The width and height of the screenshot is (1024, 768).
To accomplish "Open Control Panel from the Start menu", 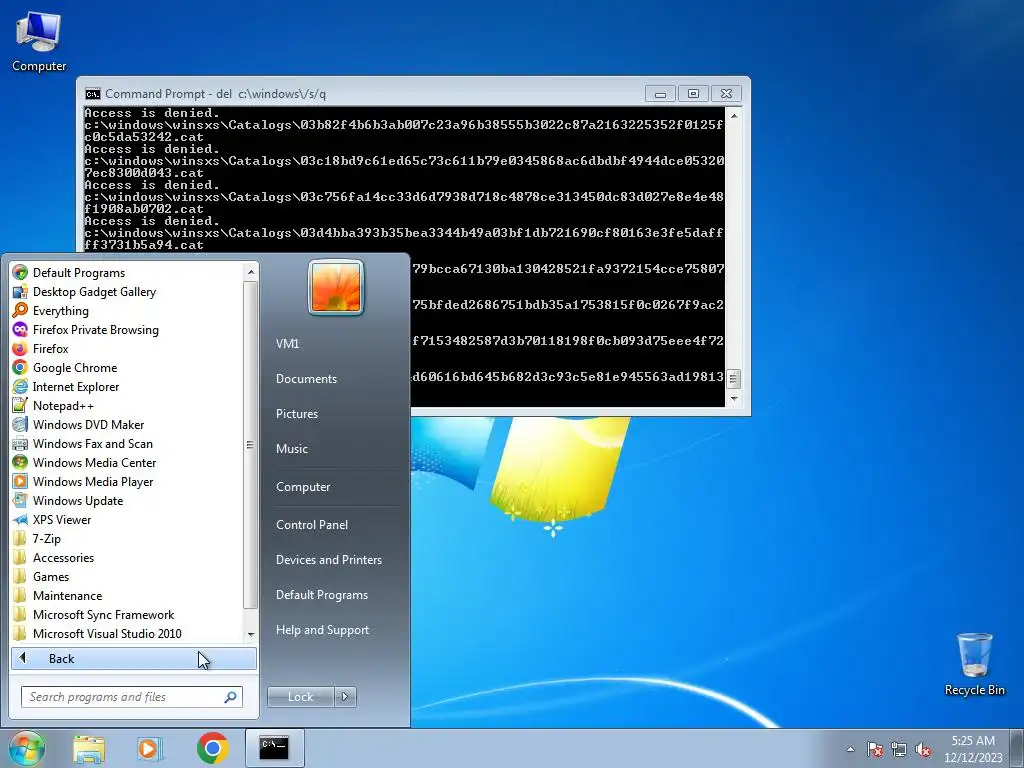I will coord(312,524).
